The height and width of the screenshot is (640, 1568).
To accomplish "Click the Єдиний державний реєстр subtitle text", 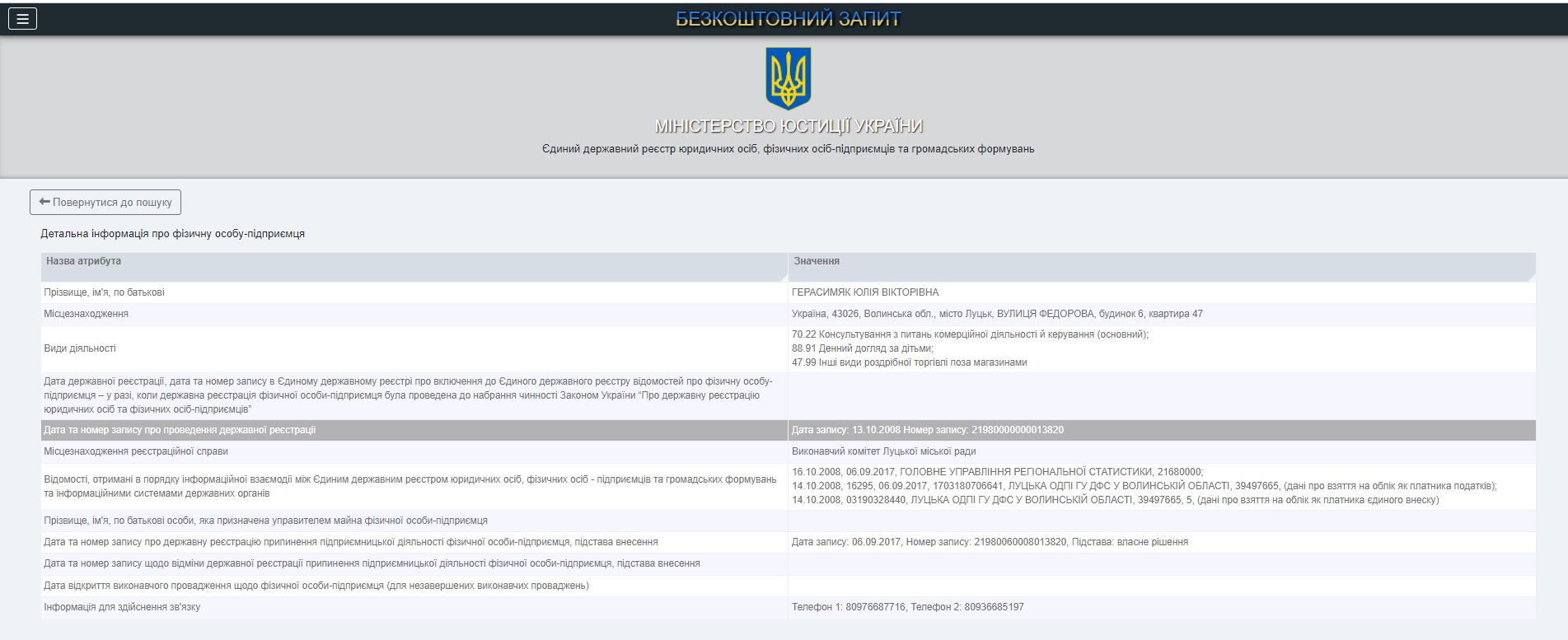I will 788,149.
